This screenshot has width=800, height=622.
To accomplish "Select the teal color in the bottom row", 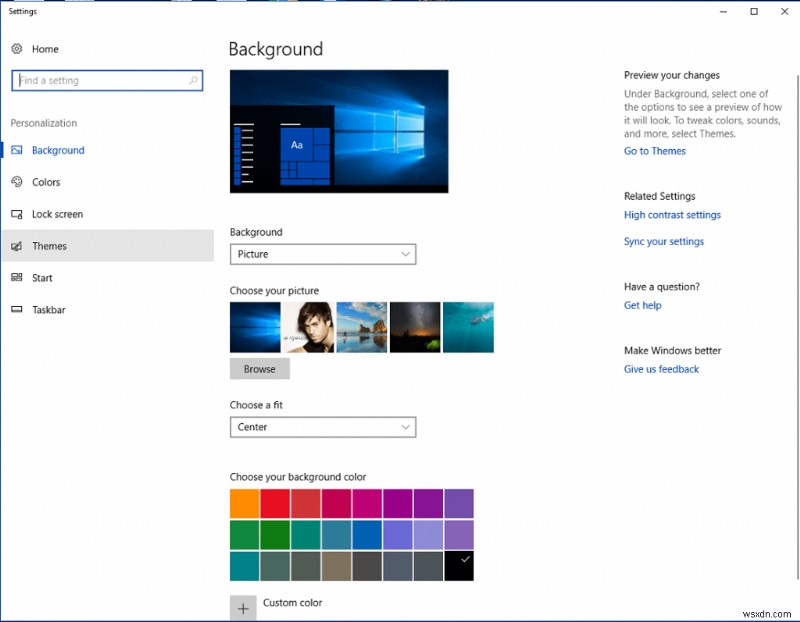I will 244,567.
